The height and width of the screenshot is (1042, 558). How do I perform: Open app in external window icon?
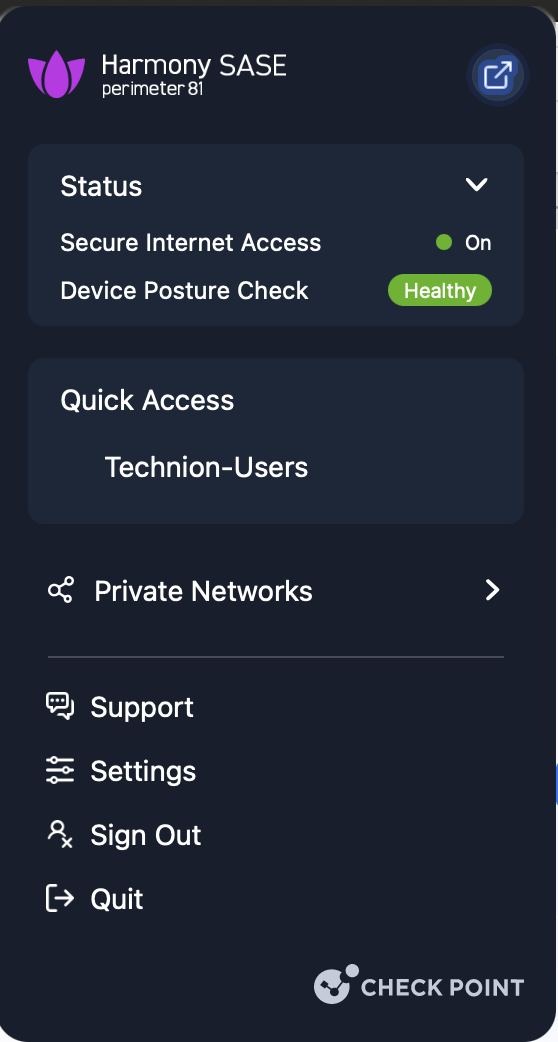click(x=498, y=75)
